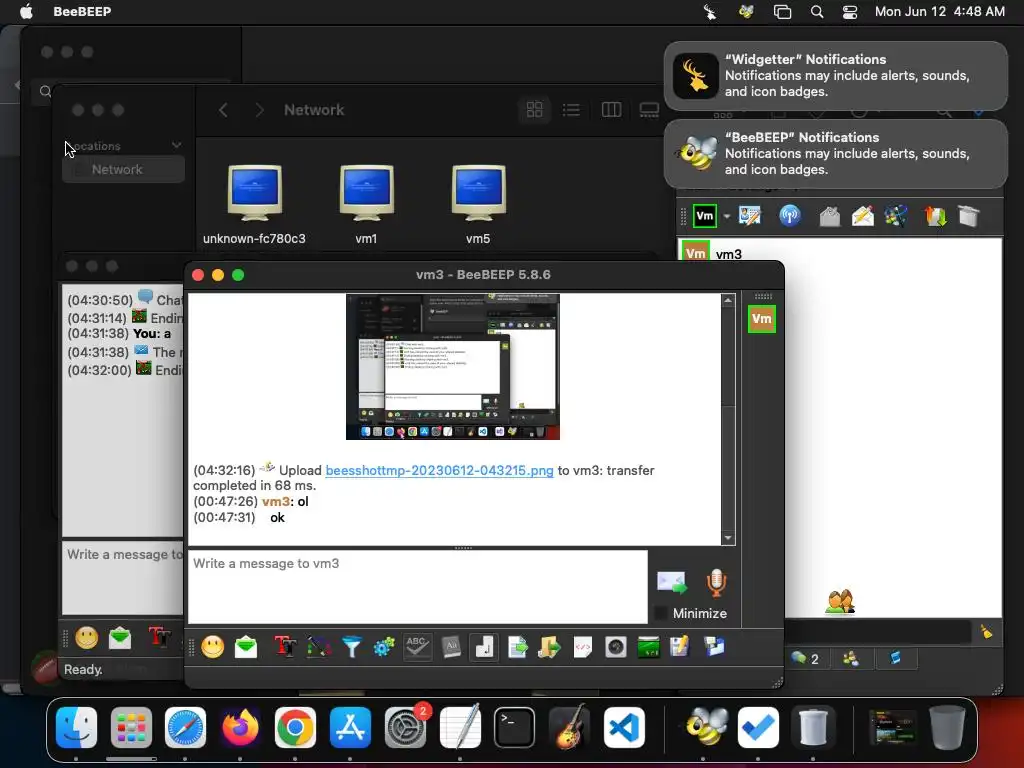Screen dimensions: 1024x768
Task: Open file transfers with orange-green arrows icon
Action: click(935, 216)
